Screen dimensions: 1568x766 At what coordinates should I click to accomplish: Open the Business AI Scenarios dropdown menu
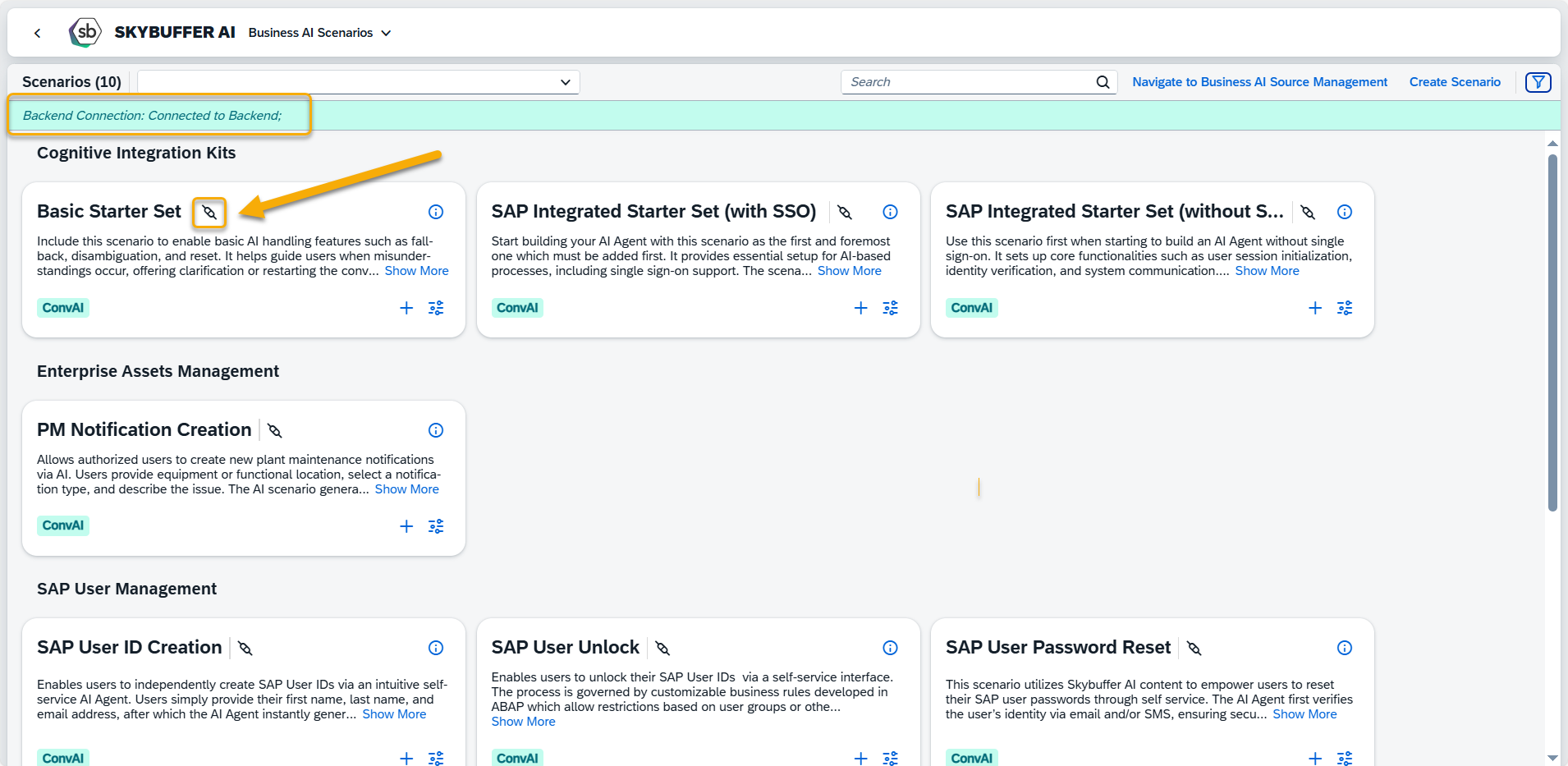[x=319, y=33]
